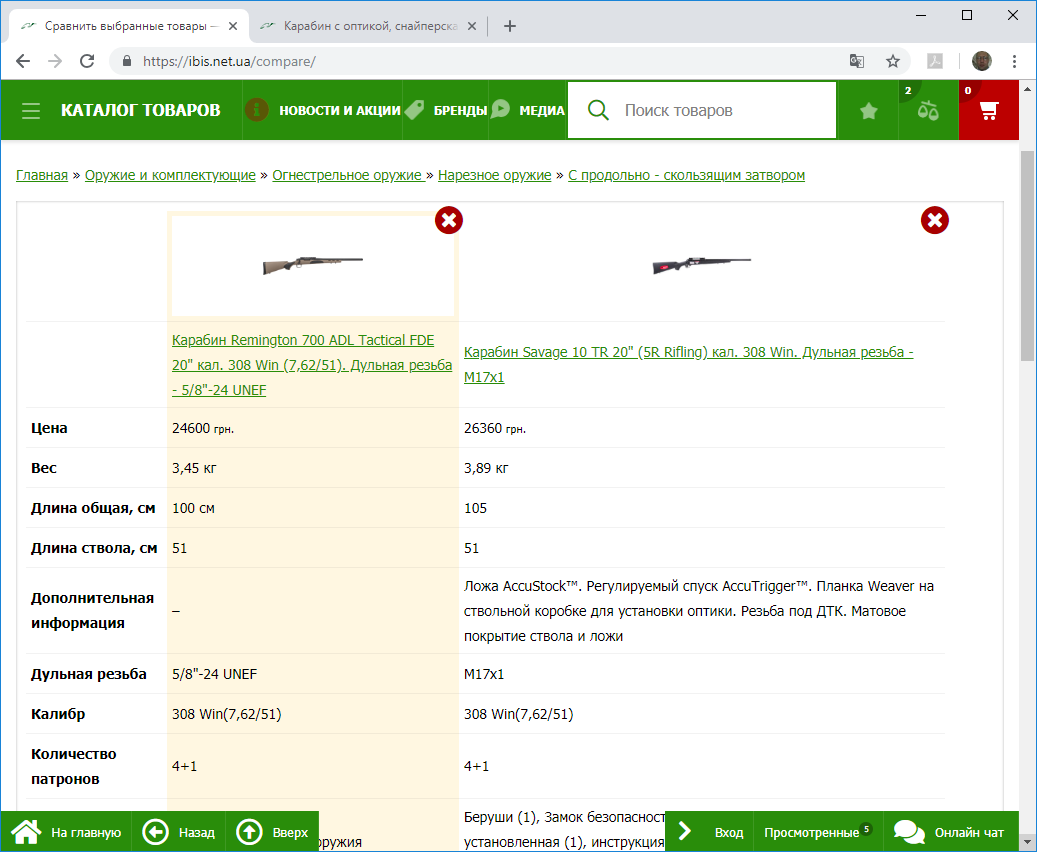Click the Remington rifle thumbnail image
1037x852 pixels.
point(312,265)
